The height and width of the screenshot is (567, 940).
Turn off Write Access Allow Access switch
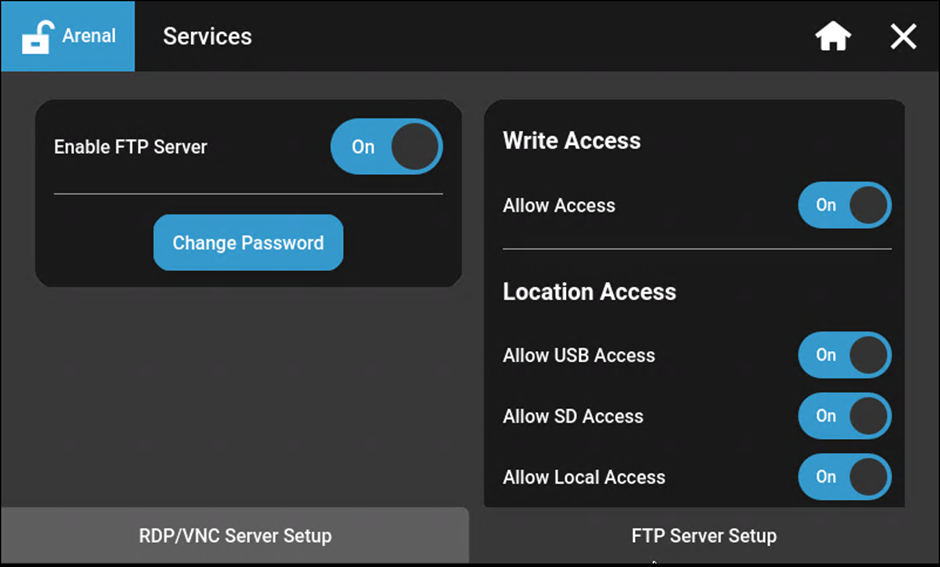pos(844,206)
